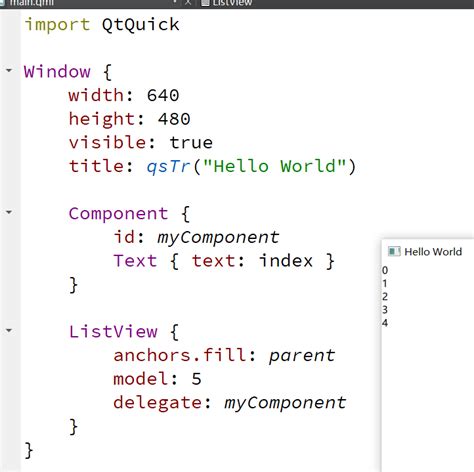Select the main.qml document tab

pos(31,3)
